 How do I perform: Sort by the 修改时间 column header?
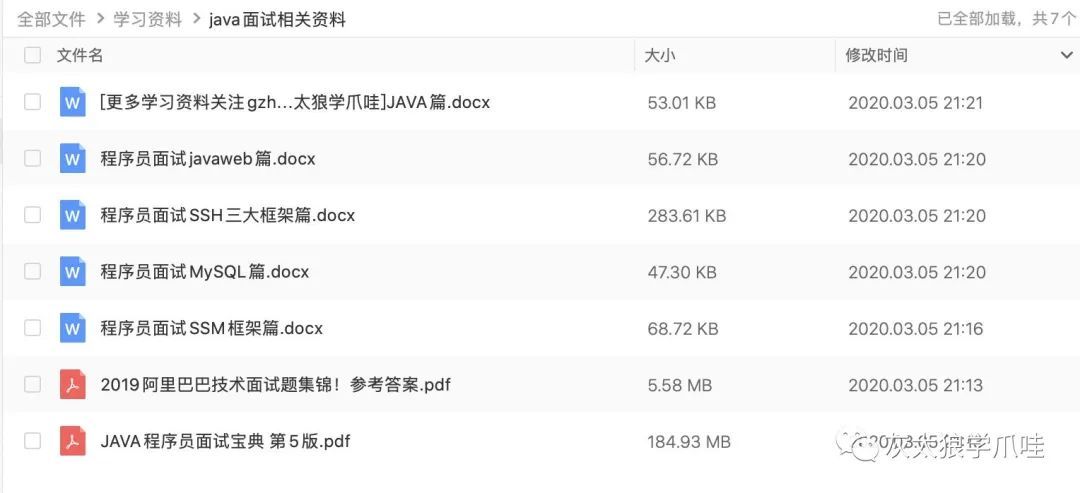[876, 56]
